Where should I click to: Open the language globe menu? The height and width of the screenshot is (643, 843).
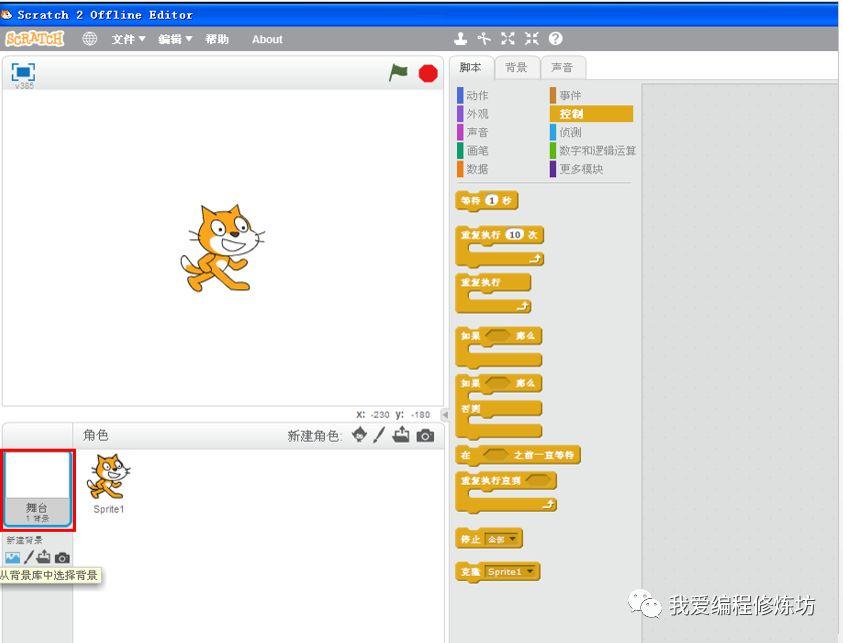pos(89,39)
